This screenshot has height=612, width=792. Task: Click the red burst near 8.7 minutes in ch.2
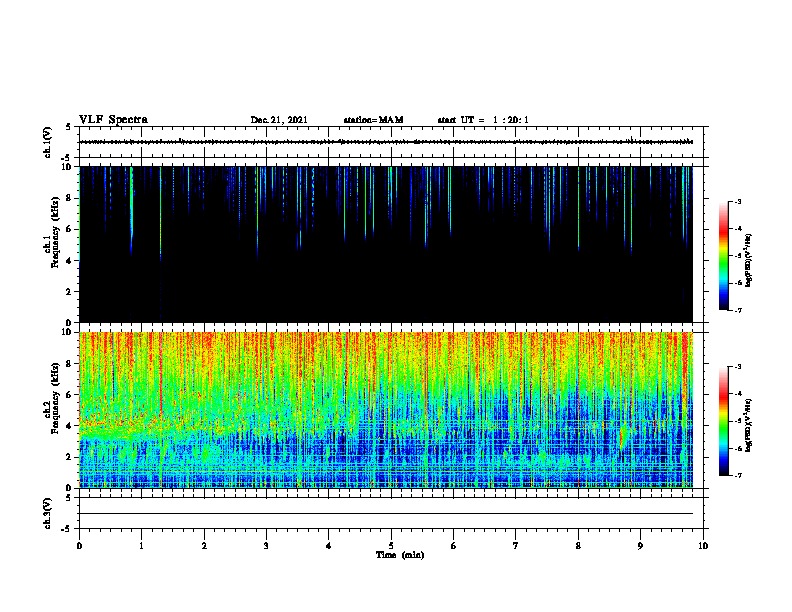(x=623, y=436)
